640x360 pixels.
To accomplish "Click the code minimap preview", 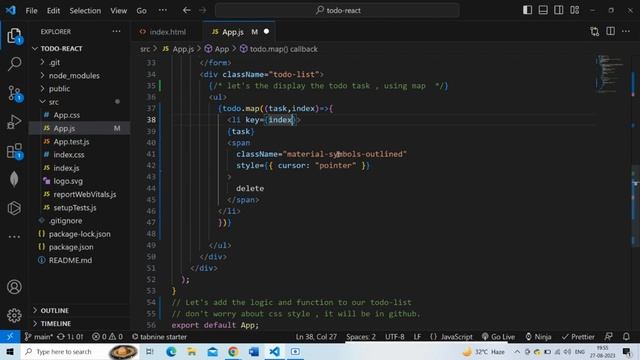I will [x=610, y=73].
